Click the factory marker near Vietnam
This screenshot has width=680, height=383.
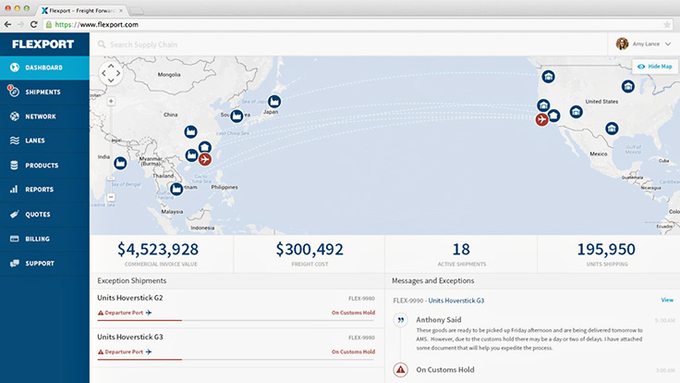click(177, 189)
